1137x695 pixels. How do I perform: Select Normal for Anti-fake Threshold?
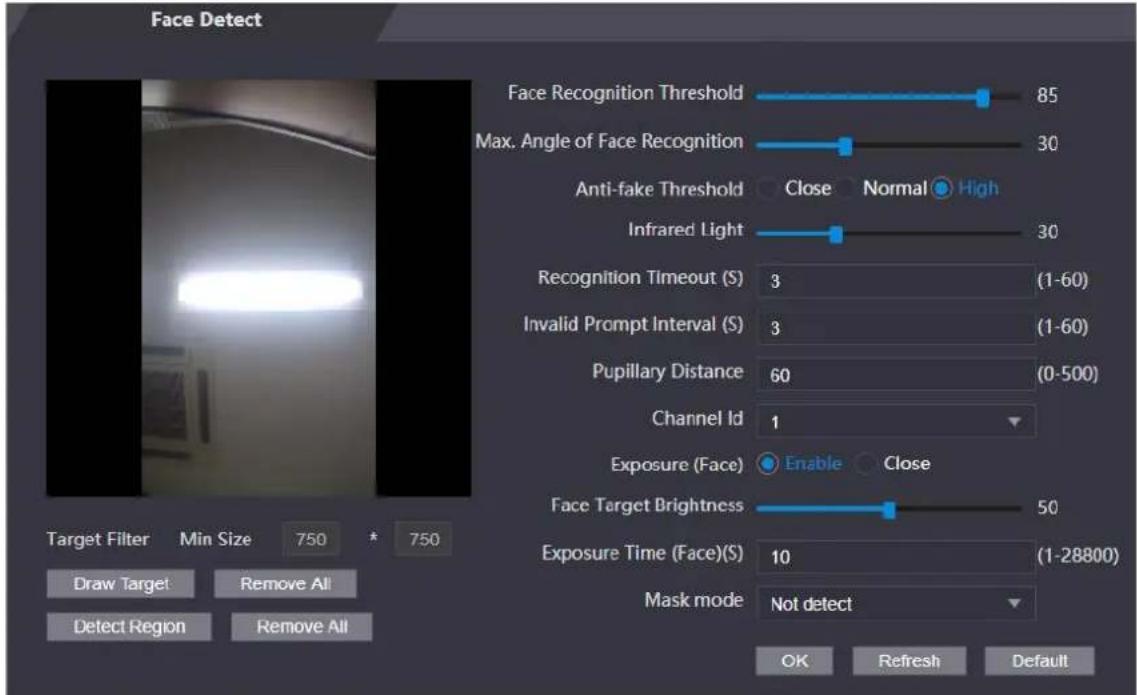click(845, 189)
